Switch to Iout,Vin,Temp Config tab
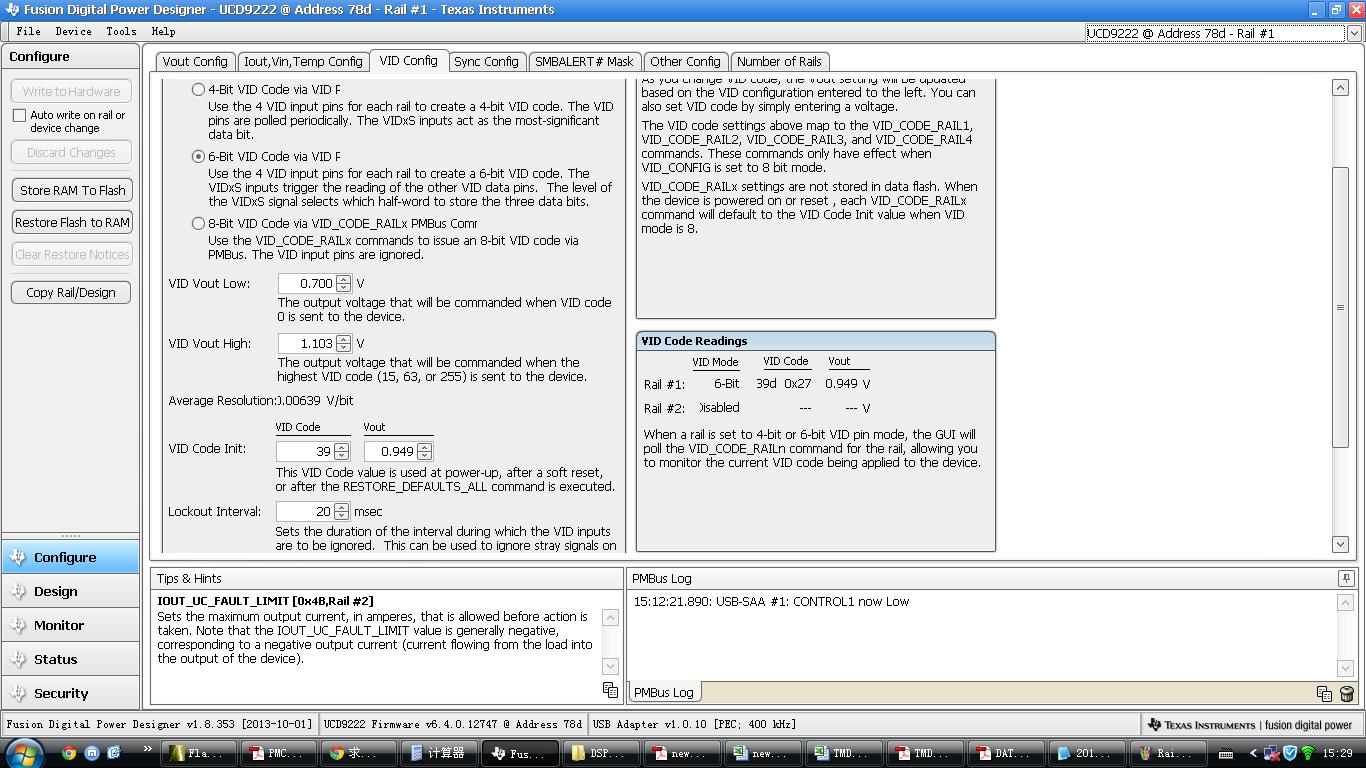The width and height of the screenshot is (1366, 768). pos(303,62)
